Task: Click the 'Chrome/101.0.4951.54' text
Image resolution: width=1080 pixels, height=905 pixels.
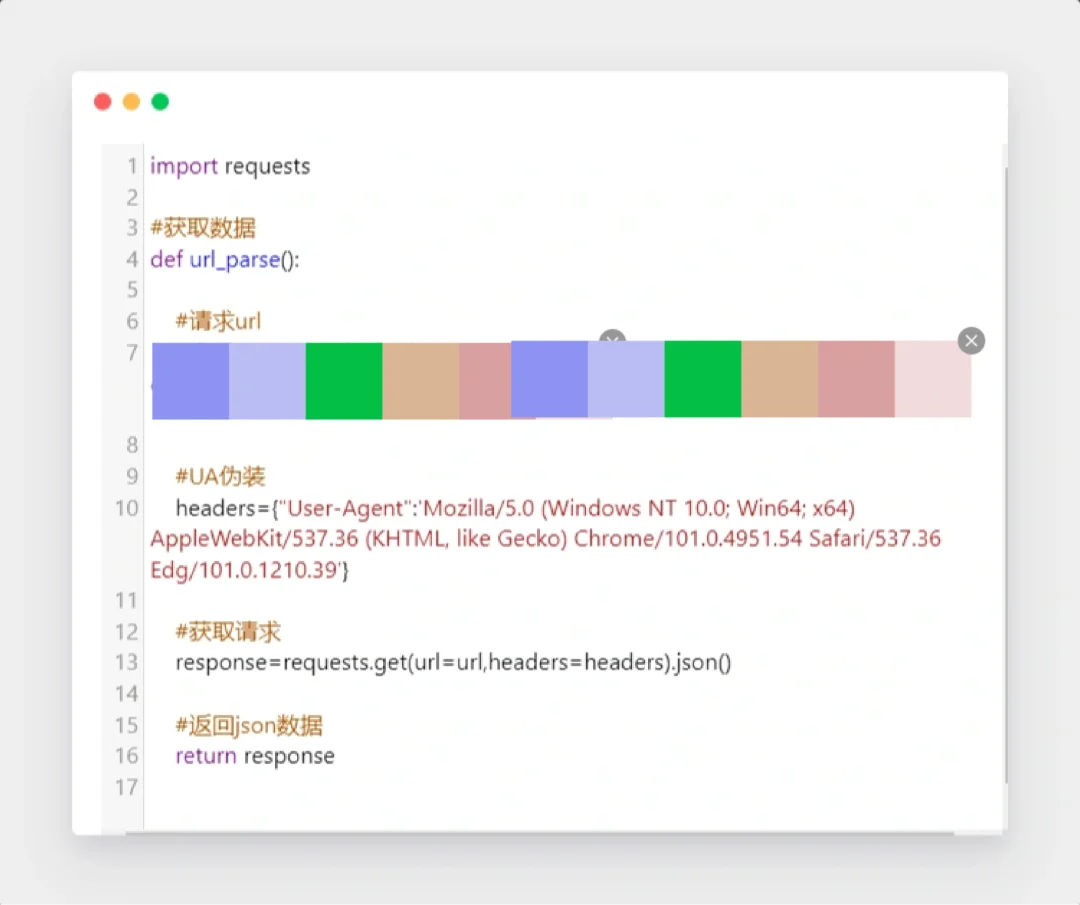Action: (x=688, y=539)
